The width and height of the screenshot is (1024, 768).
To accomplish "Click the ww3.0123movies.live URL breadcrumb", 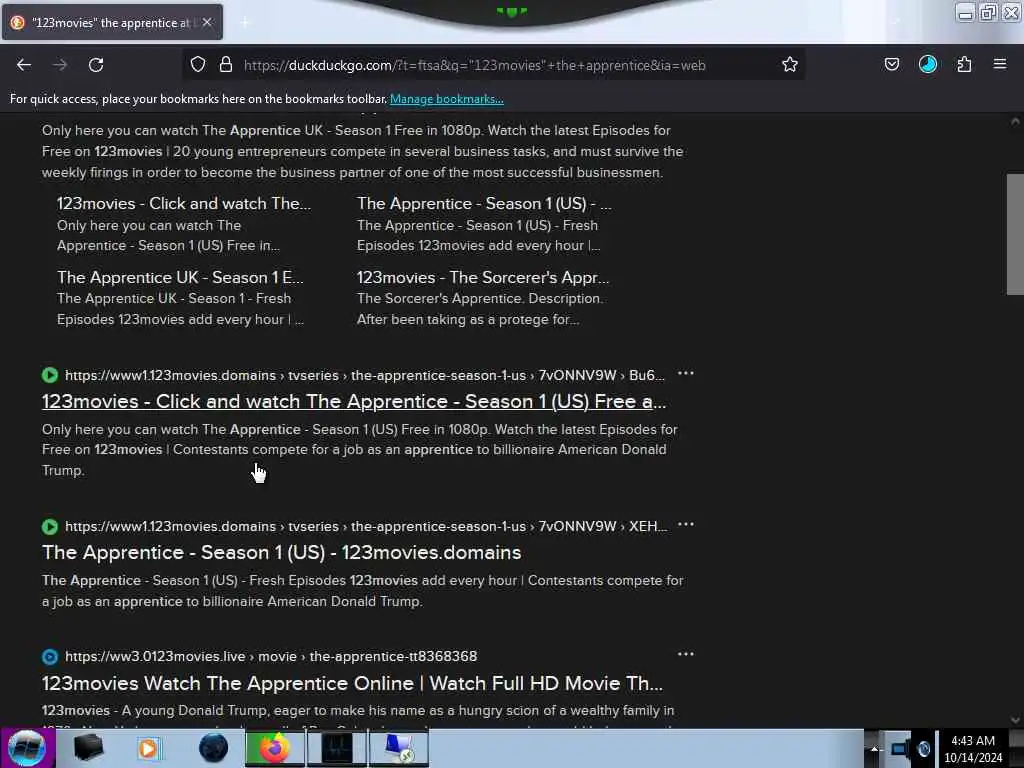I will (271, 656).
